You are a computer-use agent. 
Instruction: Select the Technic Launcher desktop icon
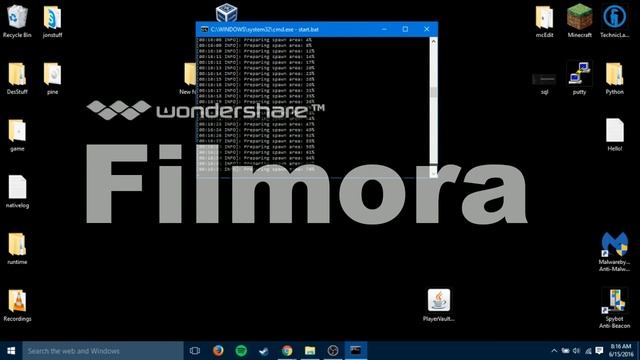(x=614, y=21)
